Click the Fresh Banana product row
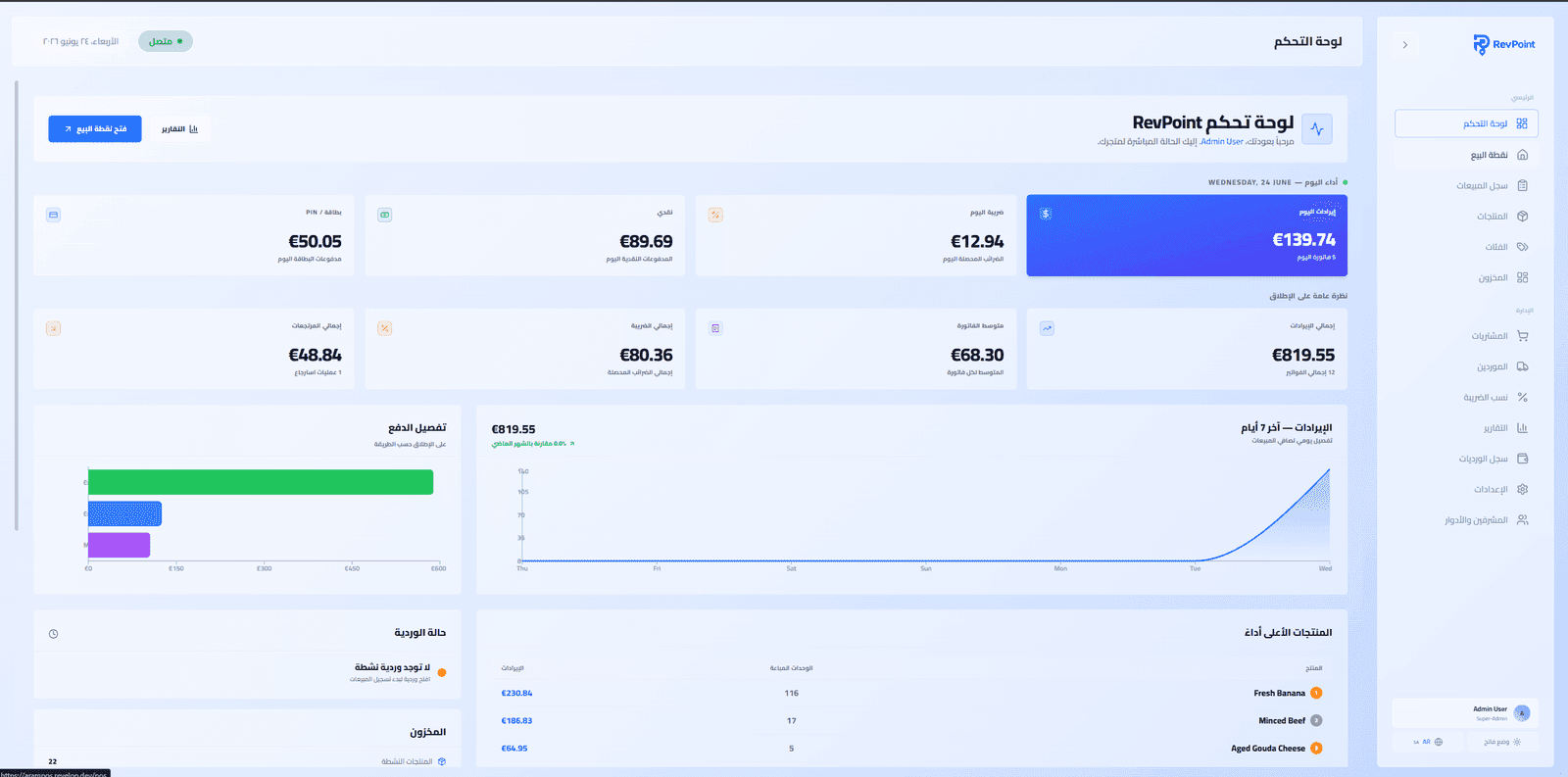This screenshot has height=777, width=1568. pyautogui.click(x=911, y=693)
